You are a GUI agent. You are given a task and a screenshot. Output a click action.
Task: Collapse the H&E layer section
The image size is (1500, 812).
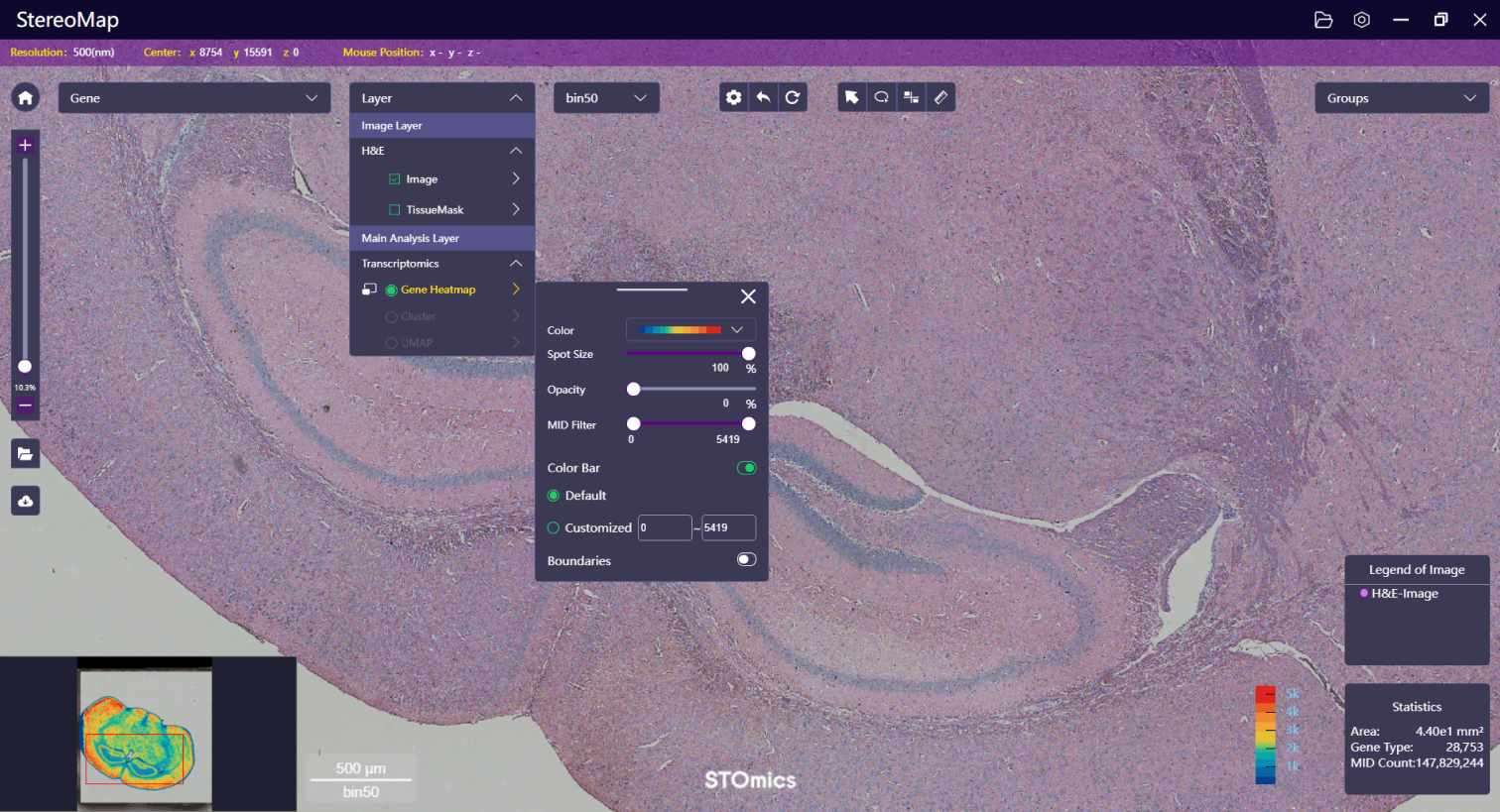516,151
